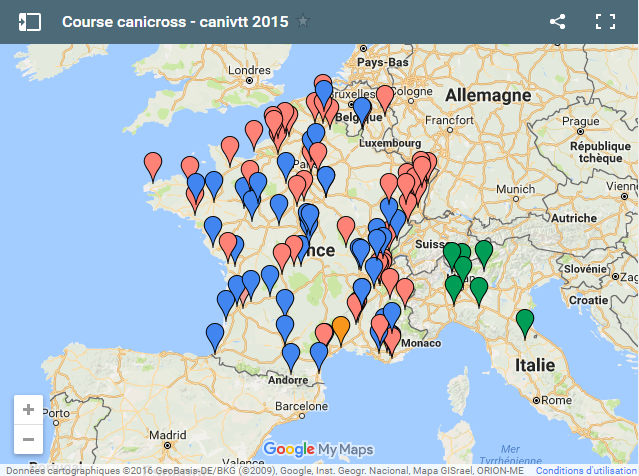Select the orange marker in southern France
This screenshot has height=476, width=639.
(341, 327)
